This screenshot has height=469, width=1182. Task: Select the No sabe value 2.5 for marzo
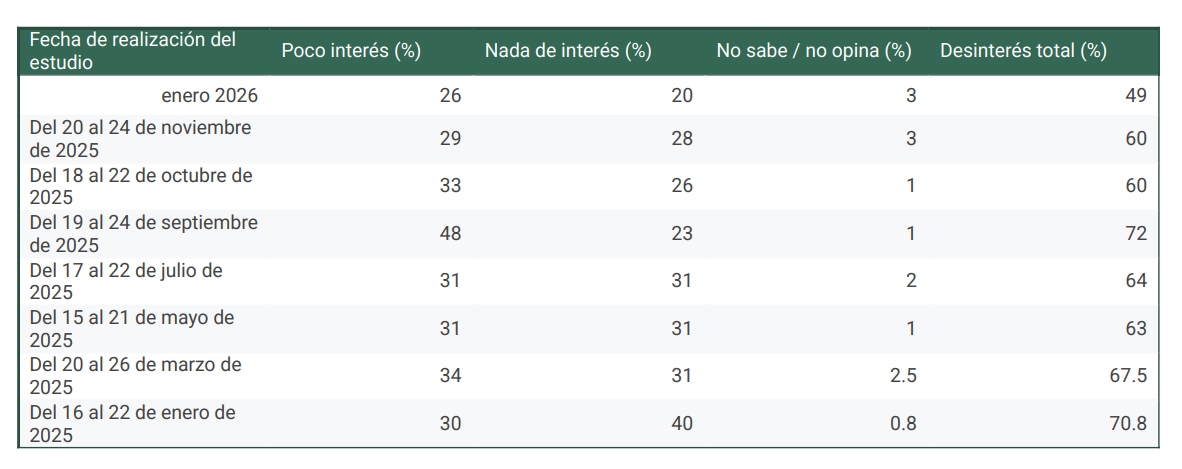[x=903, y=376]
